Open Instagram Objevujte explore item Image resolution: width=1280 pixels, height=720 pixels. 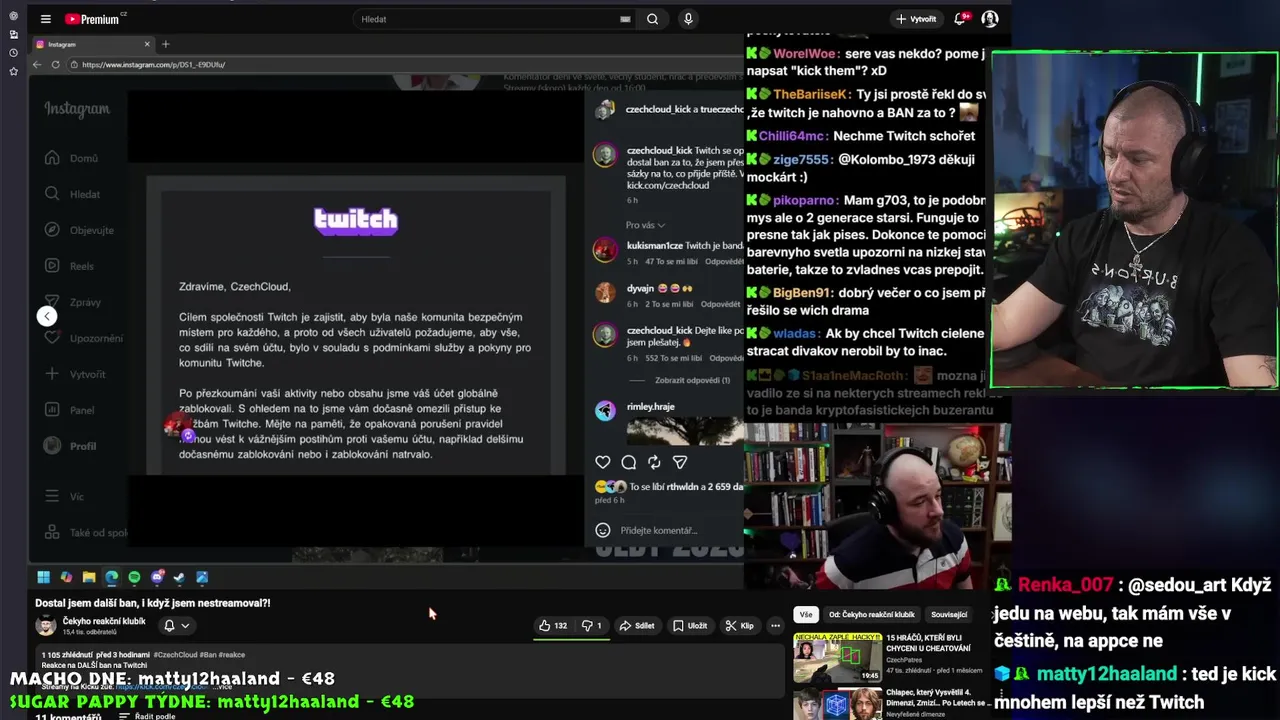point(80,230)
